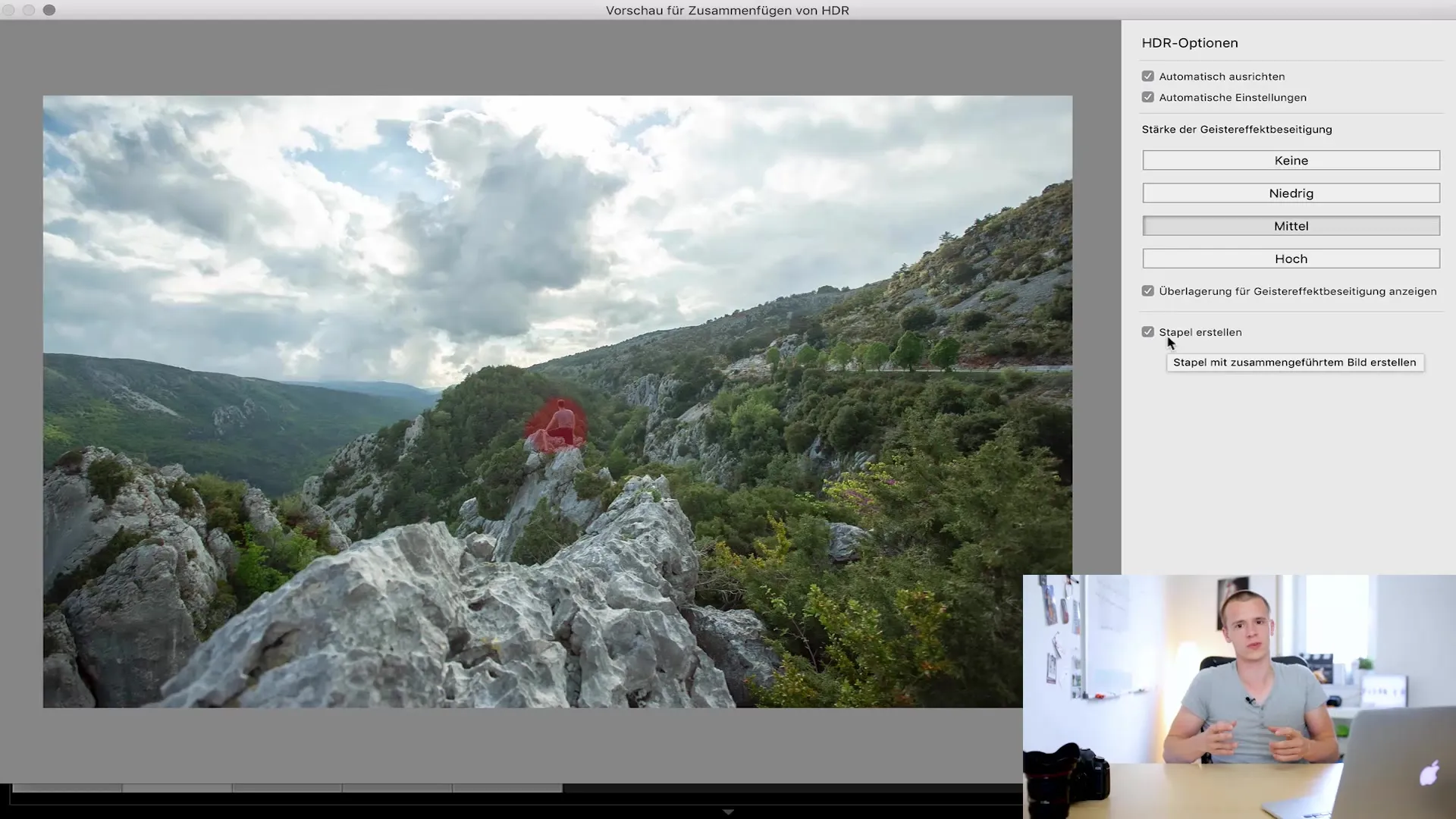This screenshot has height=819, width=1456.
Task: Toggle Stapel erstellen checkbox
Action: 1148,332
